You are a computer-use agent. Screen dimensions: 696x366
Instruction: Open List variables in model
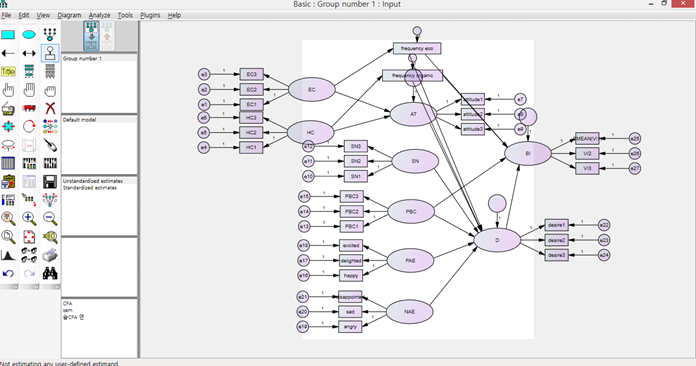click(29, 71)
